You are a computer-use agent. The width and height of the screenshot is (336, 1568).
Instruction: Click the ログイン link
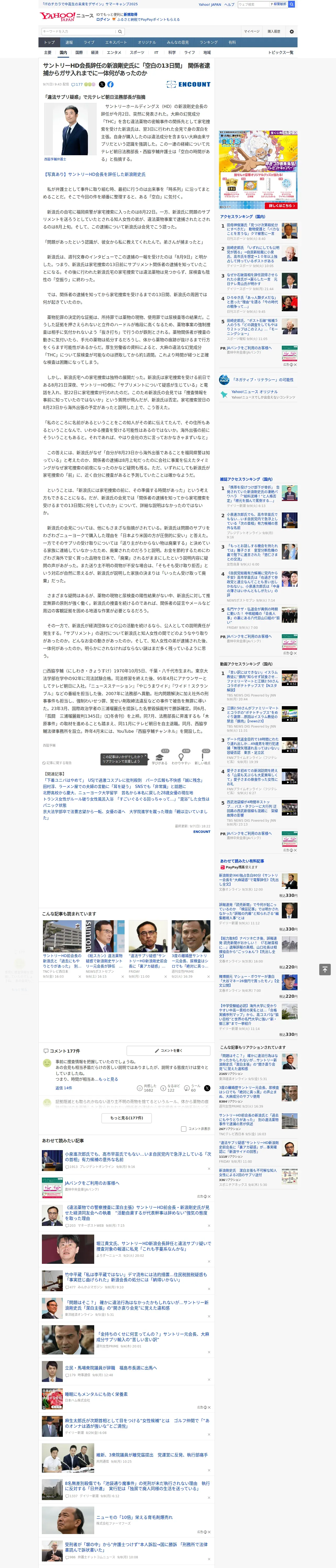click(x=103, y=20)
